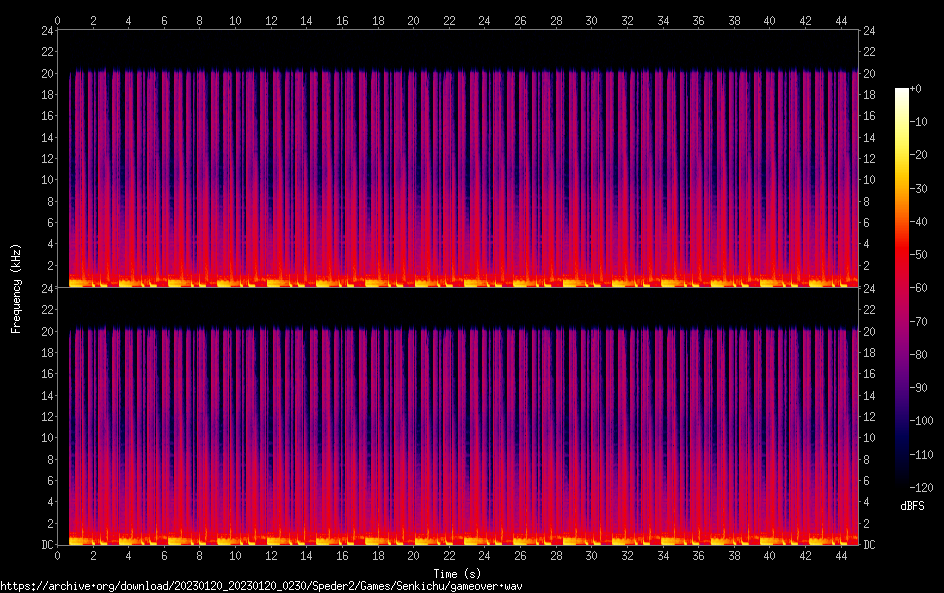Click the 10 kHz label on lower channel's right axis
944x593 pixels.
pyautogui.click(x=870, y=437)
